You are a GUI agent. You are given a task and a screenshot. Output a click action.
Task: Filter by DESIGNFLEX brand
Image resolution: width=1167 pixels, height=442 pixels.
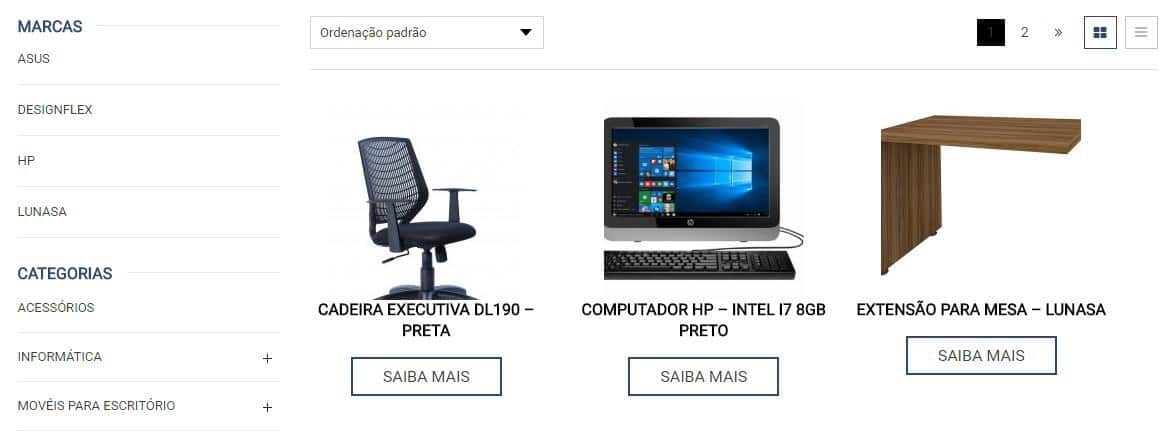[x=55, y=109]
